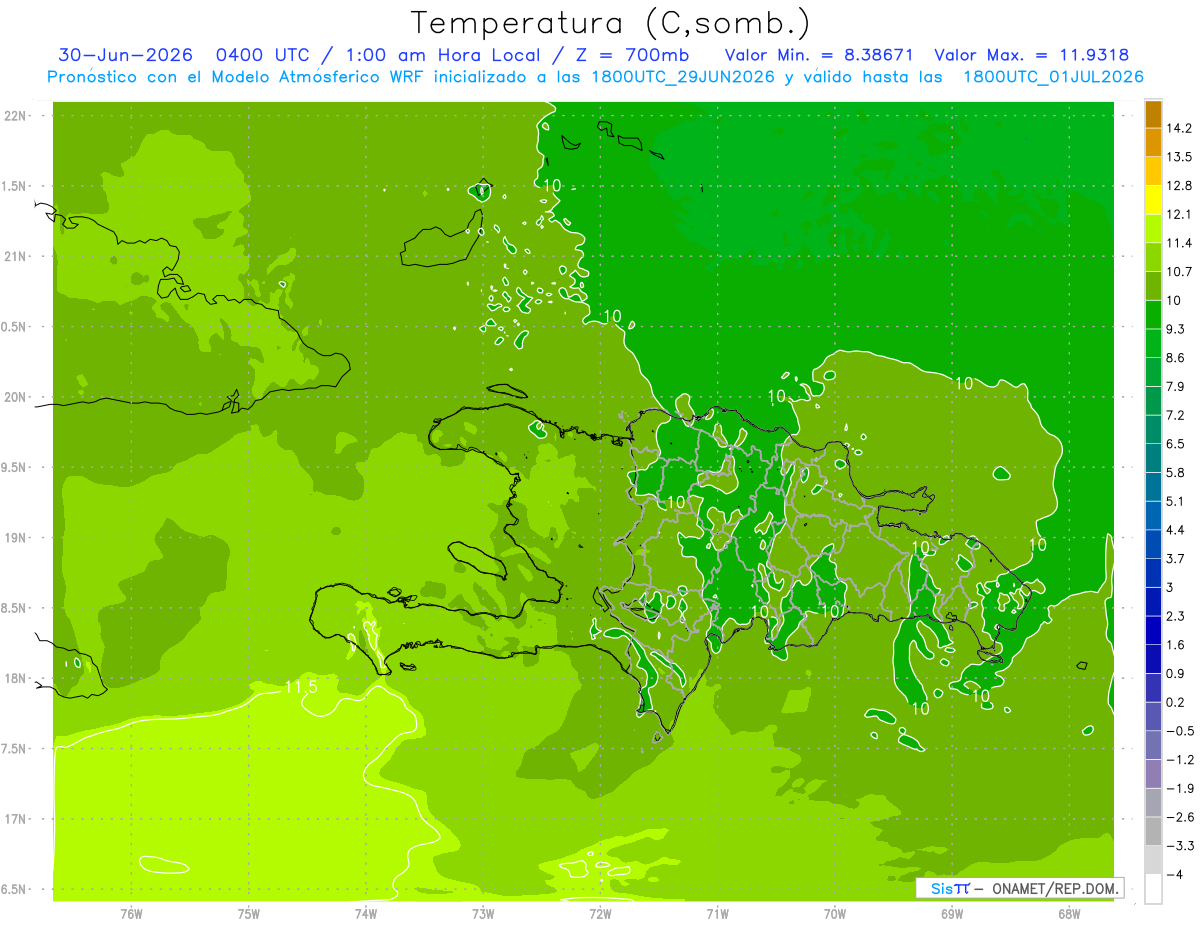Click the "74W" longitude axis label

click(x=366, y=914)
